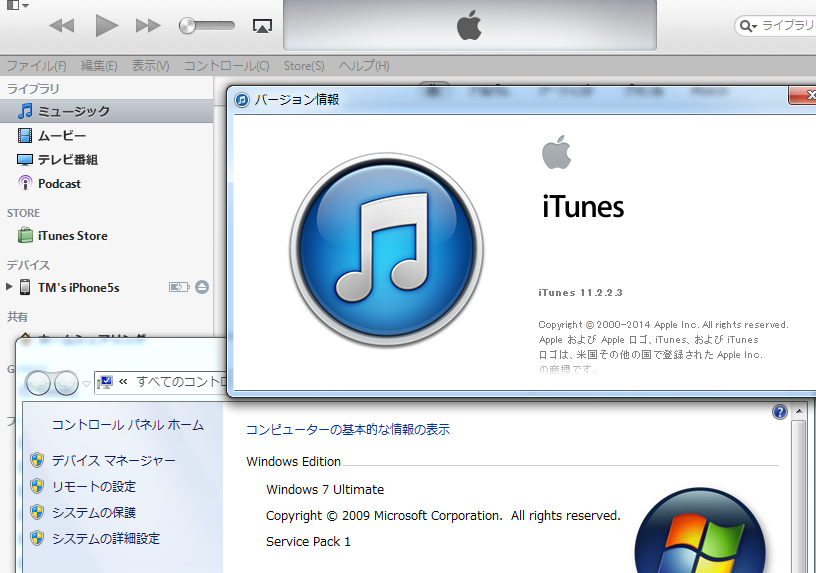Expand the address bar « chevron
The height and width of the screenshot is (573, 816).
pyautogui.click(x=123, y=381)
